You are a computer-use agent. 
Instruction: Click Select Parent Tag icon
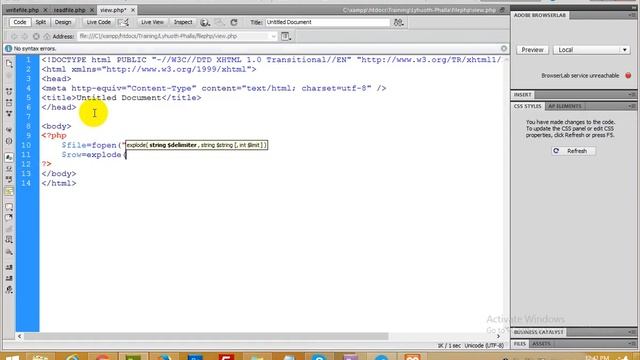coord(9,130)
